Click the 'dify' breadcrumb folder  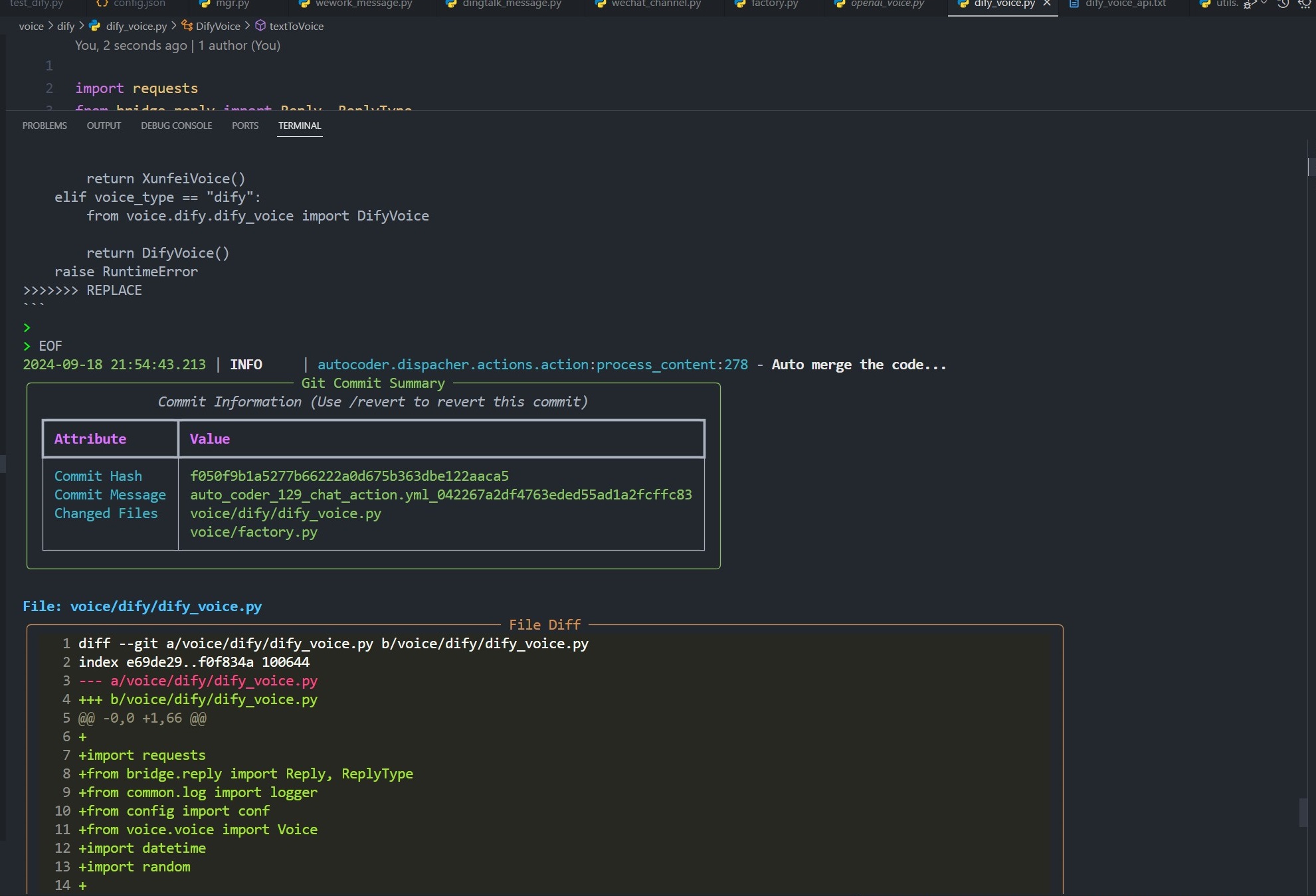[x=66, y=27]
